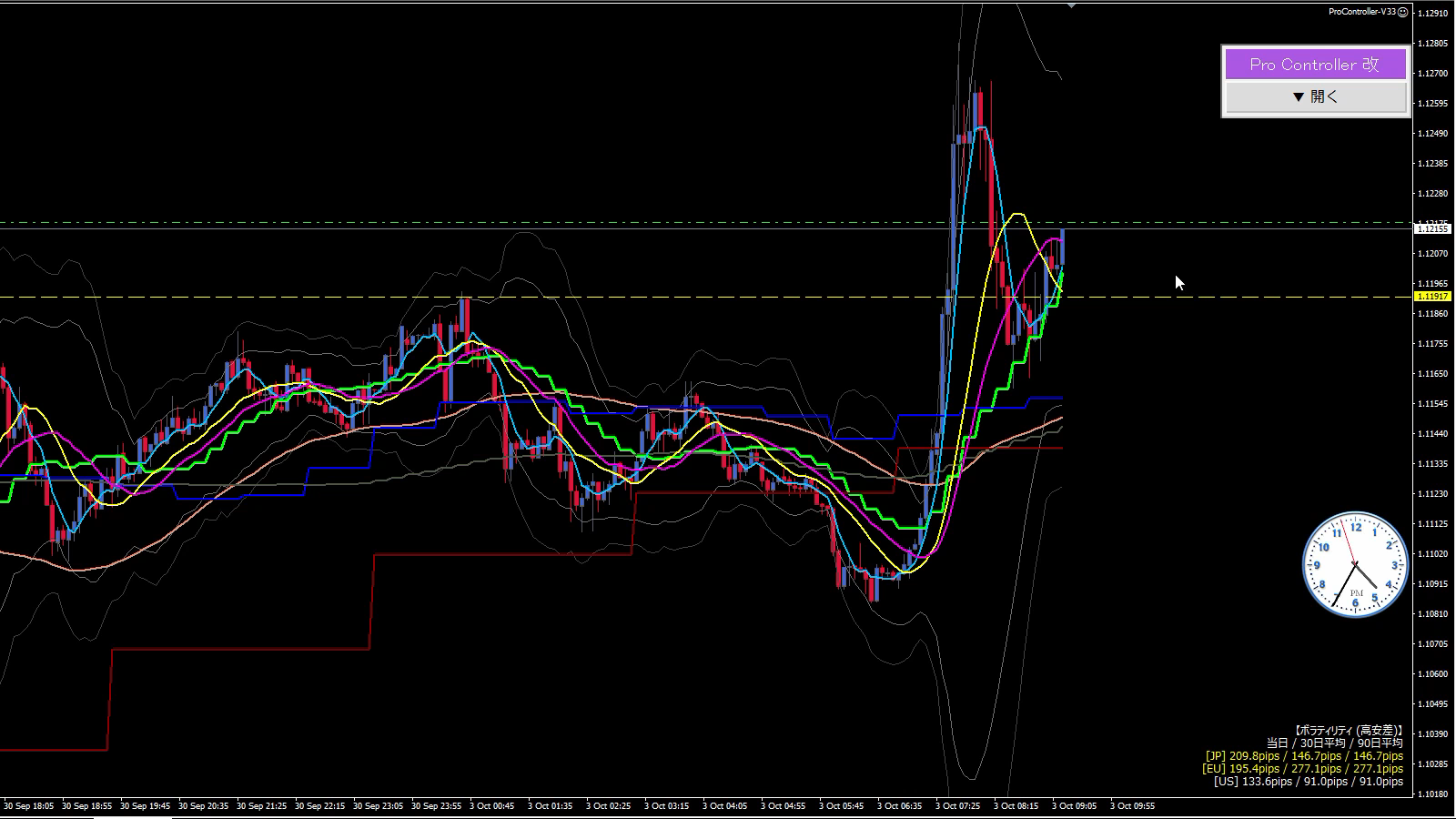The width and height of the screenshot is (1456, 819).
Task: Click the latest blue candlestick near 1.12155
Action: click(1062, 247)
